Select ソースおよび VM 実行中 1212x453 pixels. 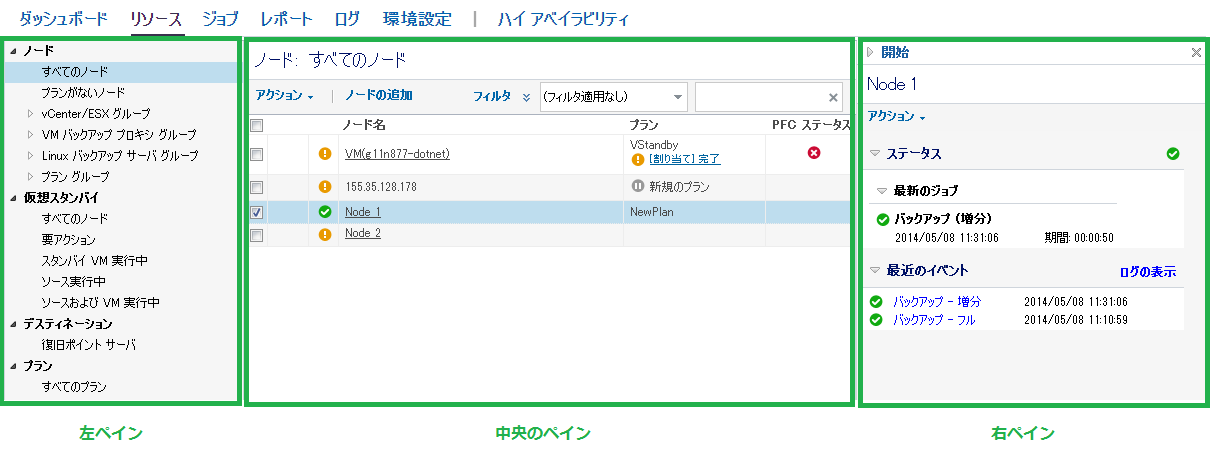(100, 302)
